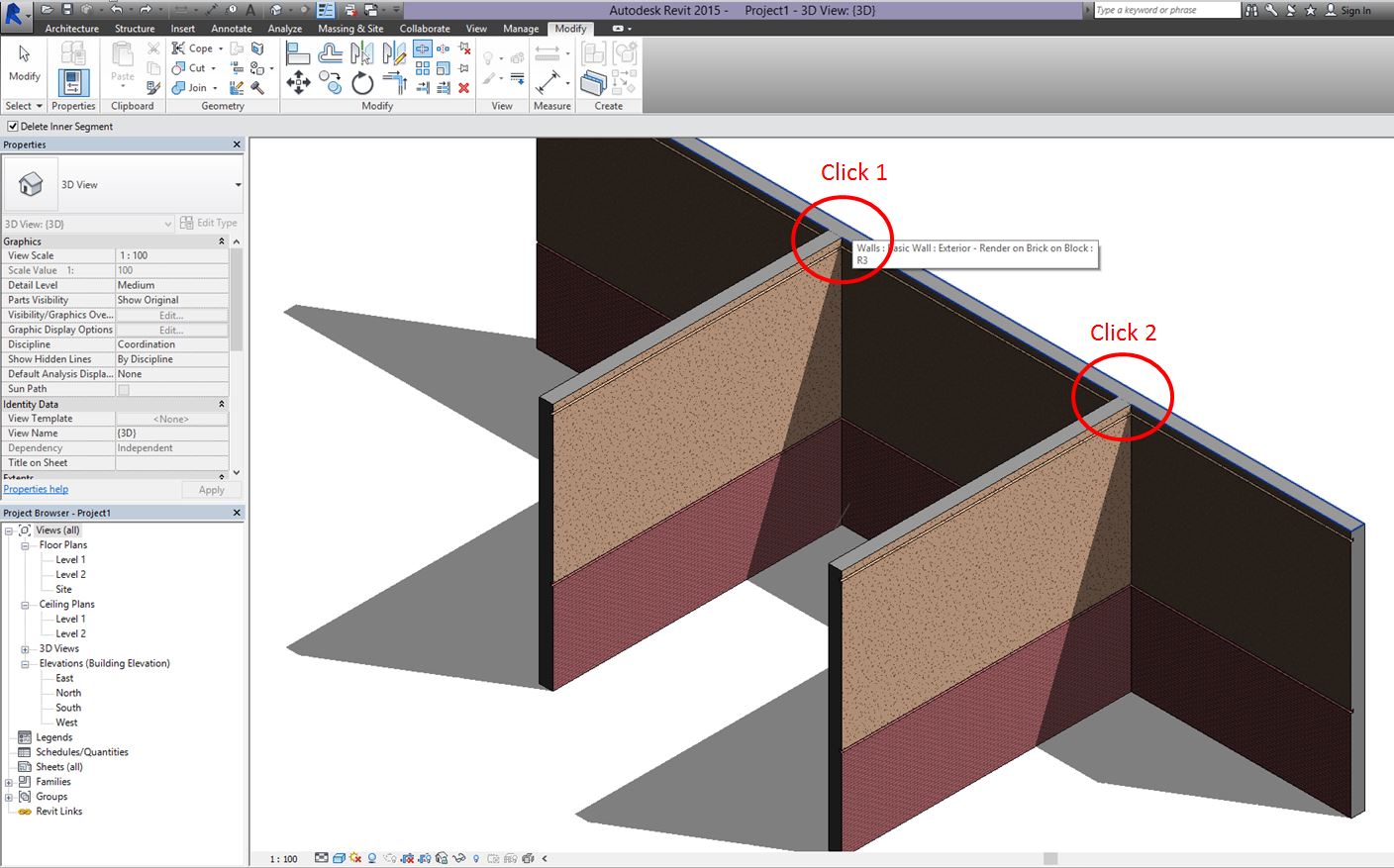The width and height of the screenshot is (1394, 868).
Task: Activate the Cope tool in Geometry panel
Action: coord(191,48)
